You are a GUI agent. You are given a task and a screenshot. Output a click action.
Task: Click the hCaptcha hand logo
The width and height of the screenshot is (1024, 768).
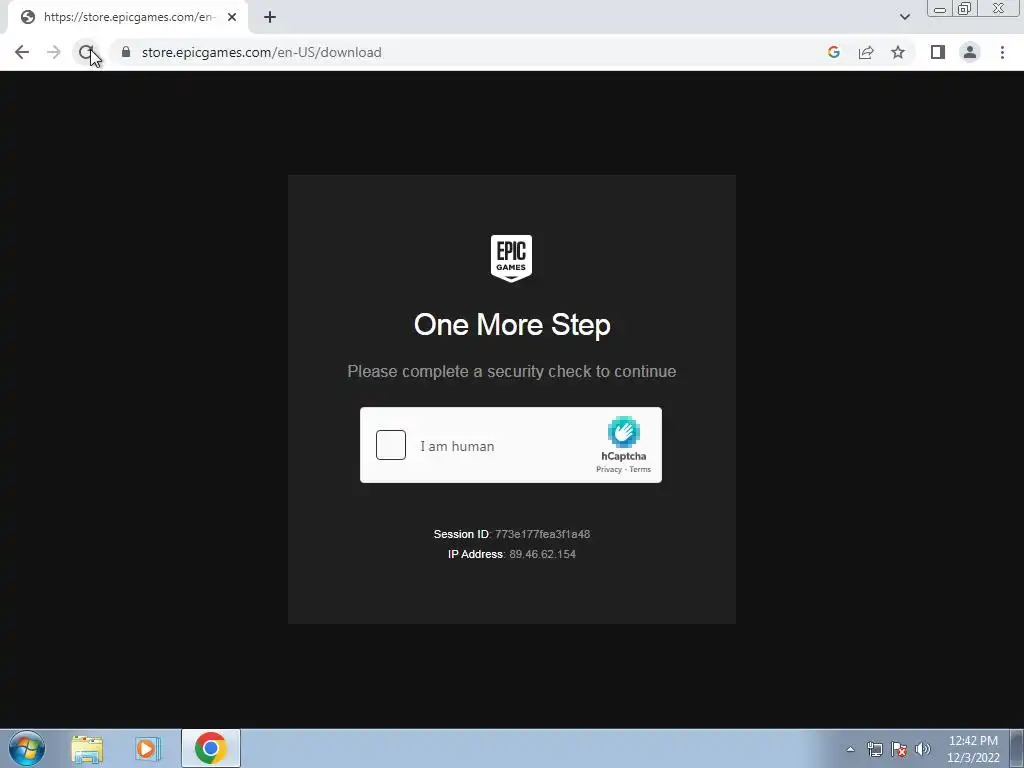pos(624,432)
